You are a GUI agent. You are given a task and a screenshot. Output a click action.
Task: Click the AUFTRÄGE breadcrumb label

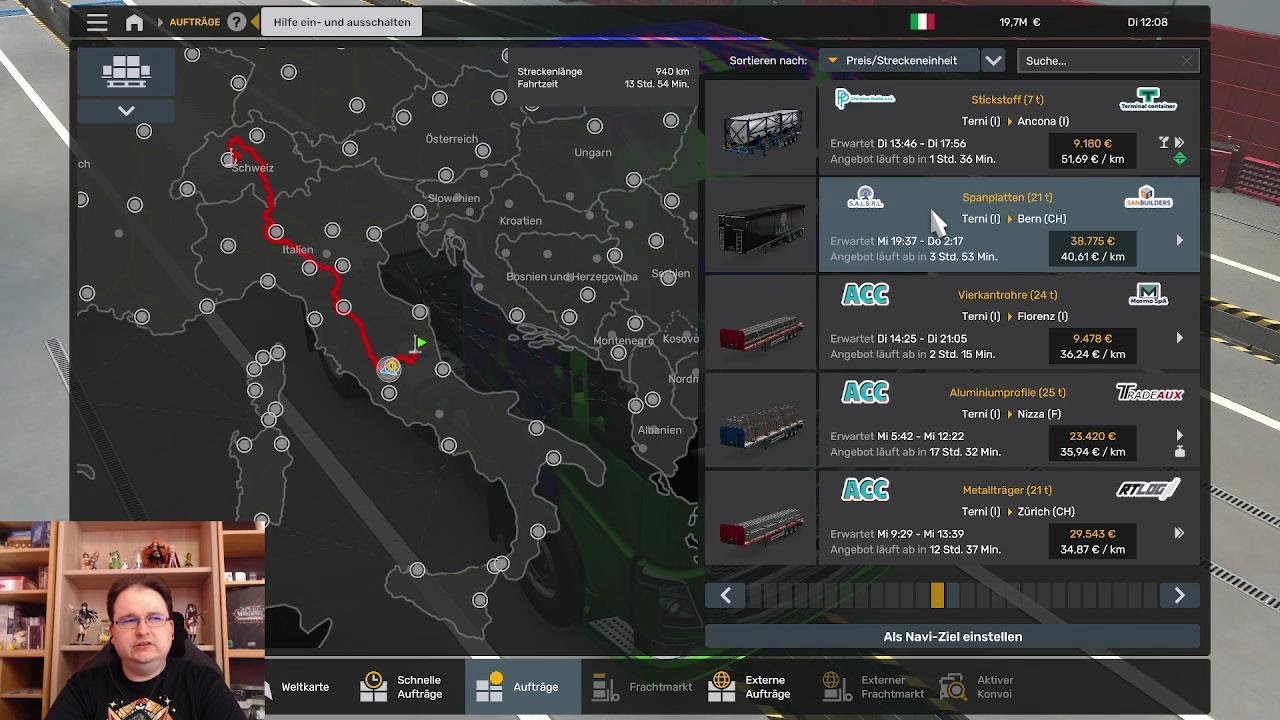195,22
